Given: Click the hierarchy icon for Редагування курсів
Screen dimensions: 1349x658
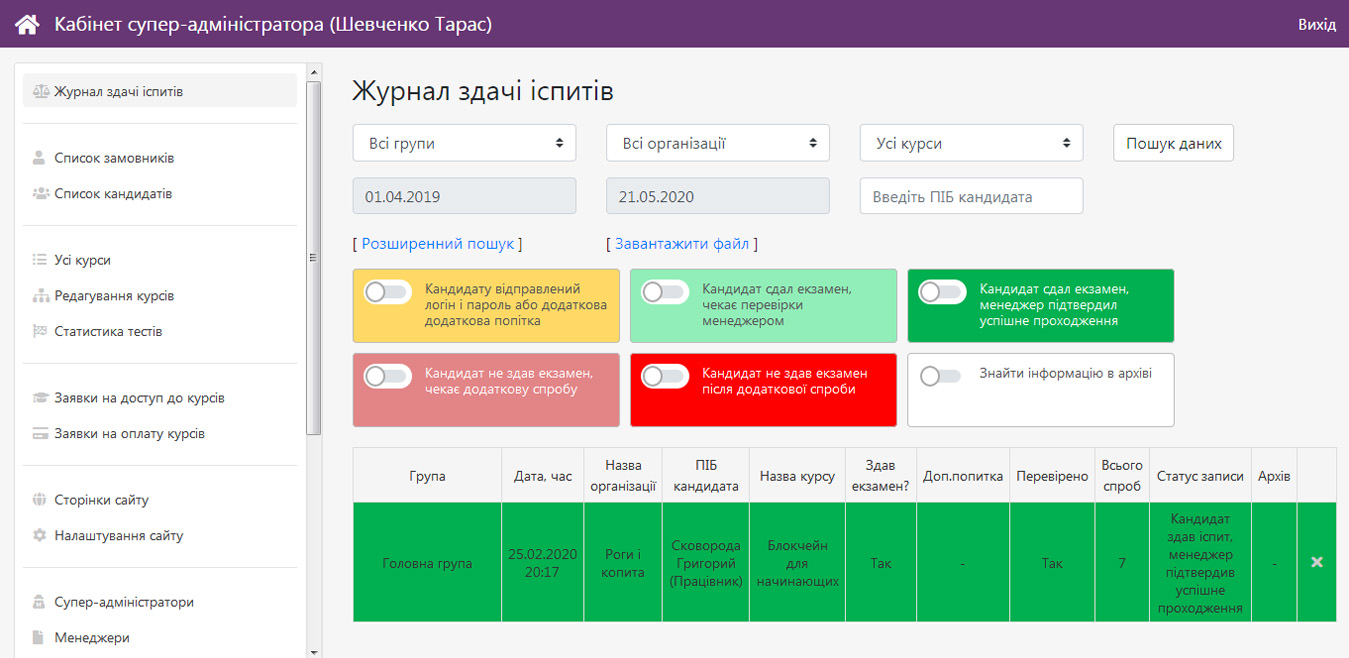Looking at the screenshot, I should click(40, 296).
